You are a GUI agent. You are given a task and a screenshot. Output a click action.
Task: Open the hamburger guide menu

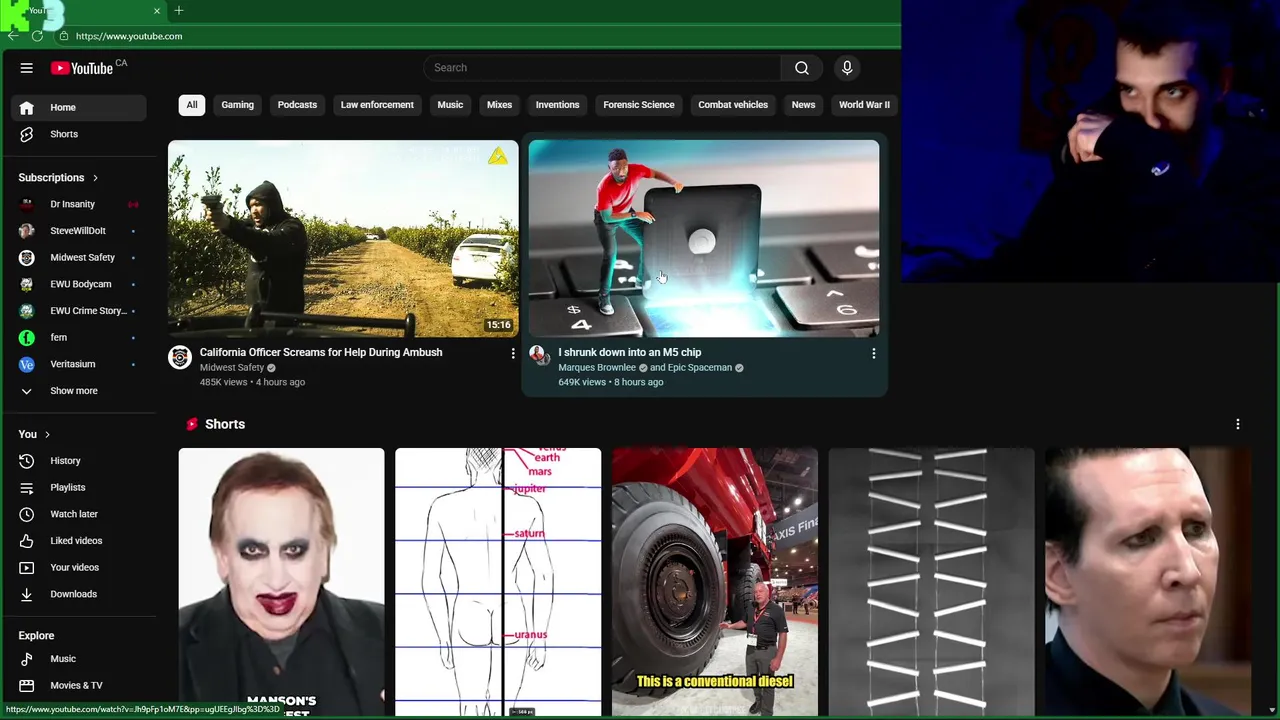(27, 68)
